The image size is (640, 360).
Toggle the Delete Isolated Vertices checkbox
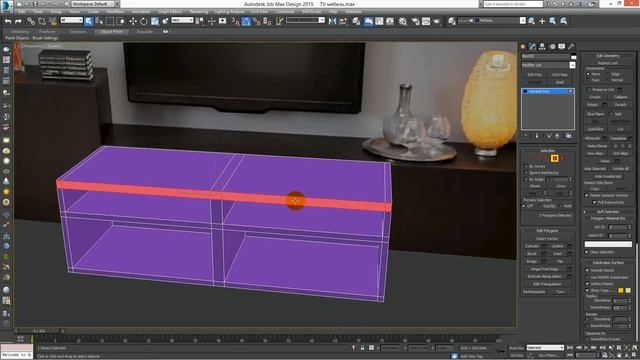pyautogui.click(x=587, y=196)
